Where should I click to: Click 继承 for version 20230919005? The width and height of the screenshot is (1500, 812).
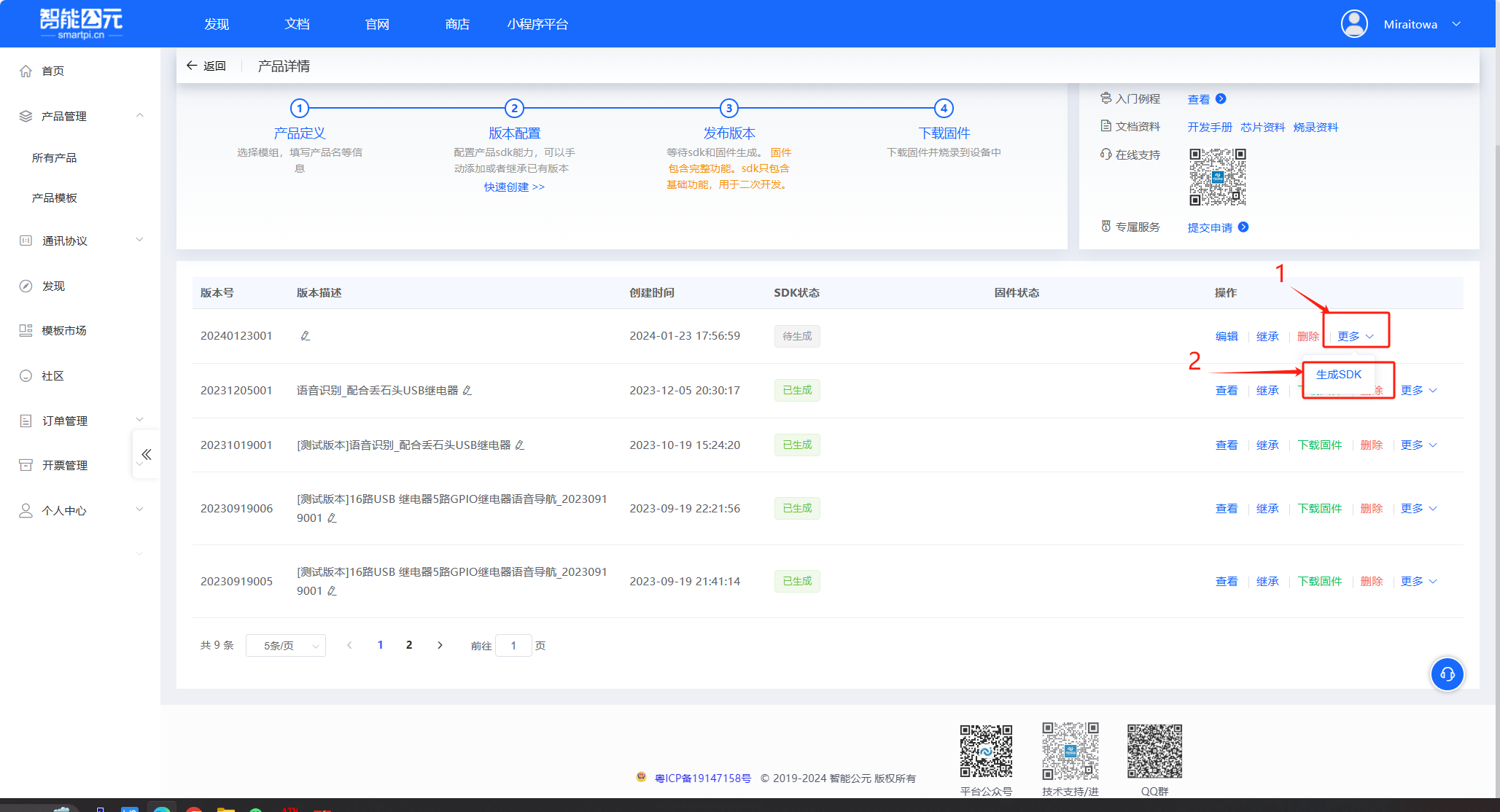pos(1267,581)
